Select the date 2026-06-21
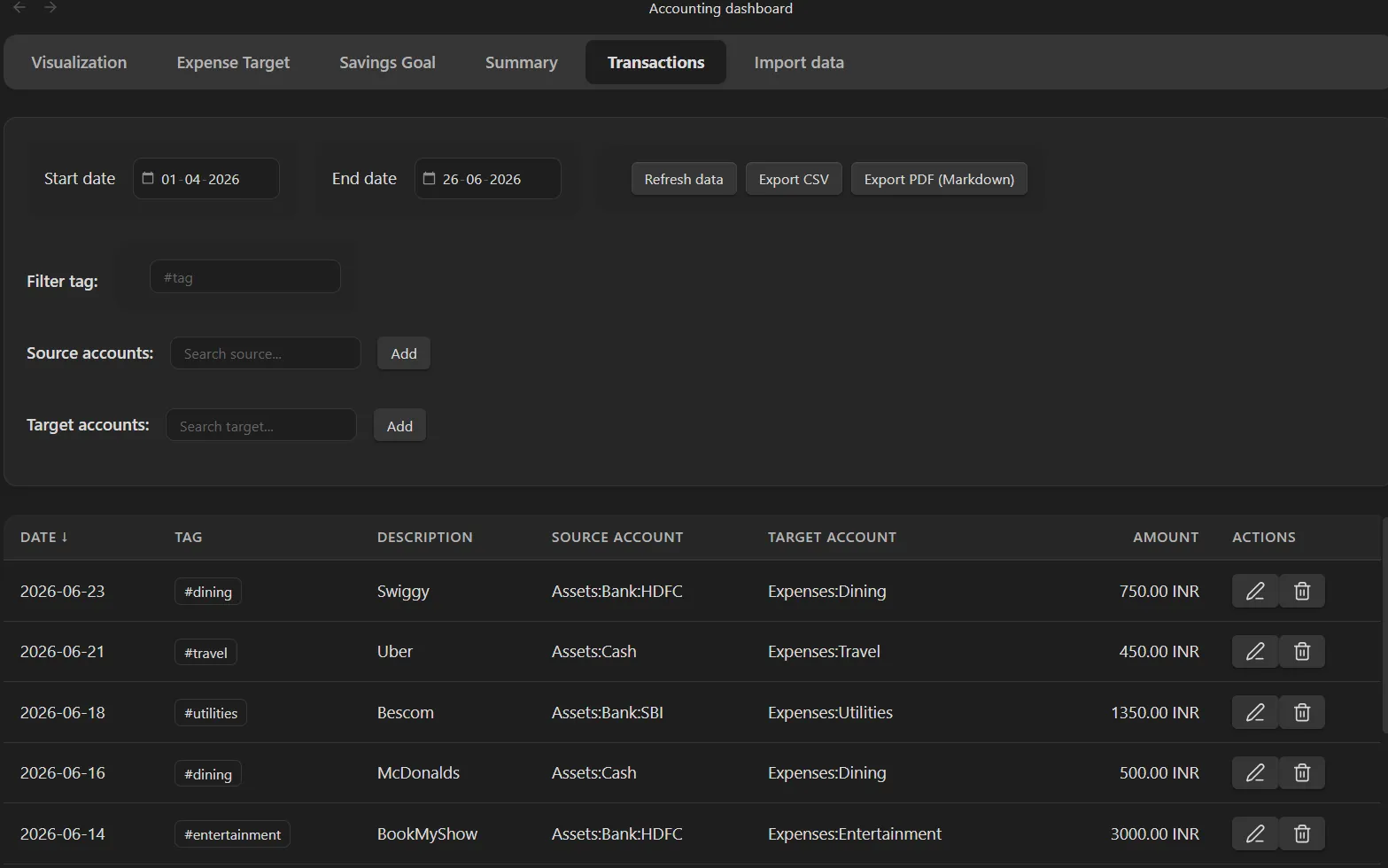The height and width of the screenshot is (868, 1388). (63, 651)
